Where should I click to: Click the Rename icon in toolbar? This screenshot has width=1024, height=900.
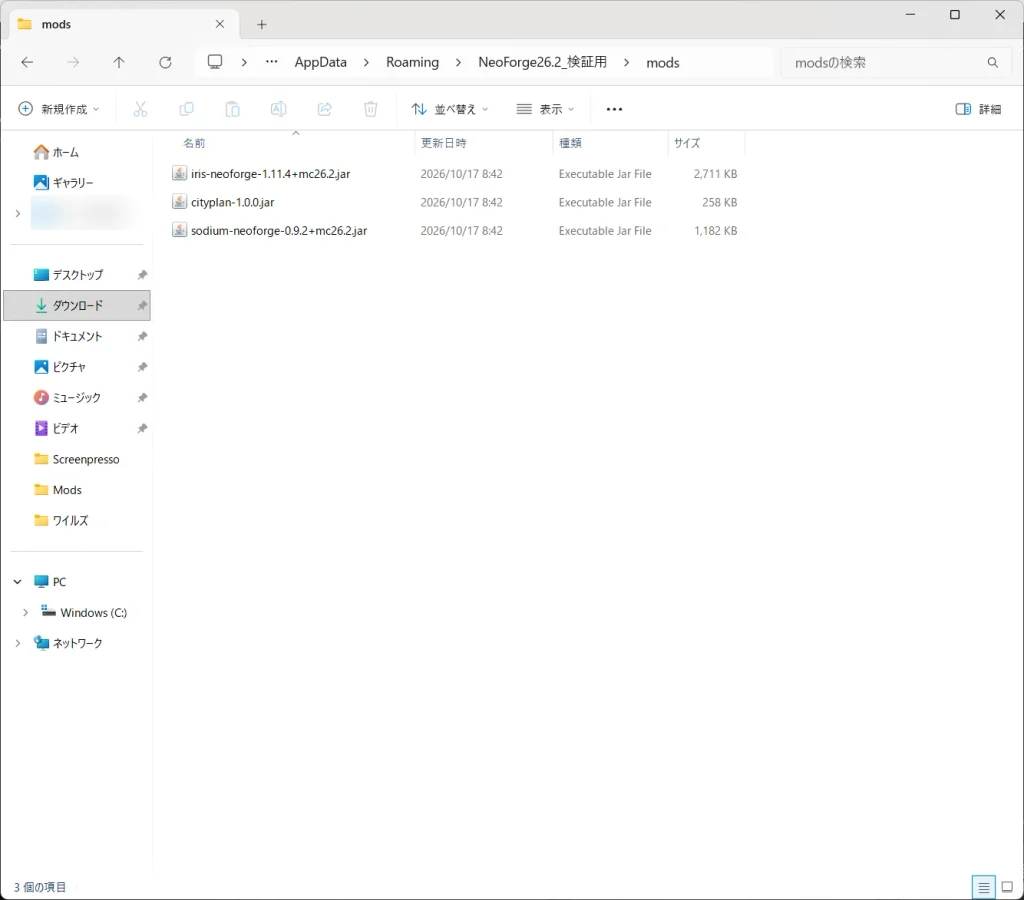pos(279,109)
